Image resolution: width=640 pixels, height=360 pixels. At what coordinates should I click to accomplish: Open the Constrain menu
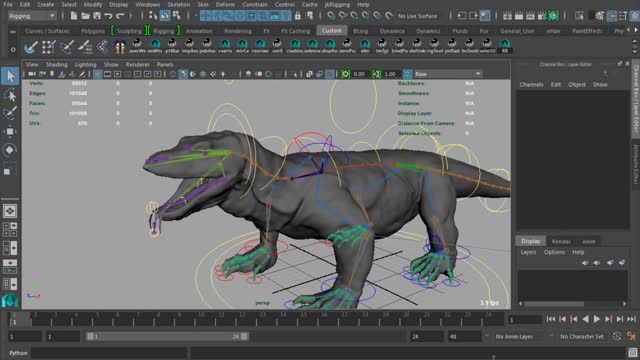pyautogui.click(x=255, y=4)
